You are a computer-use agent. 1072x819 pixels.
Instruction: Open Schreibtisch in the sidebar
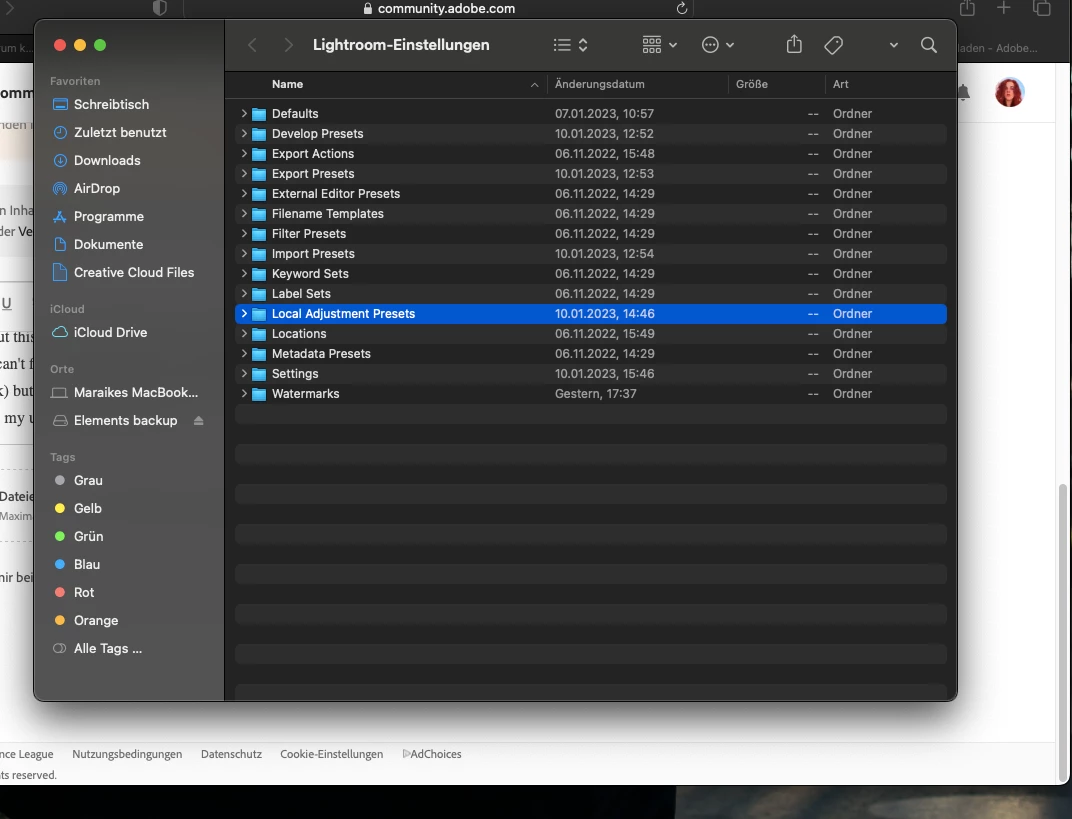(111, 105)
